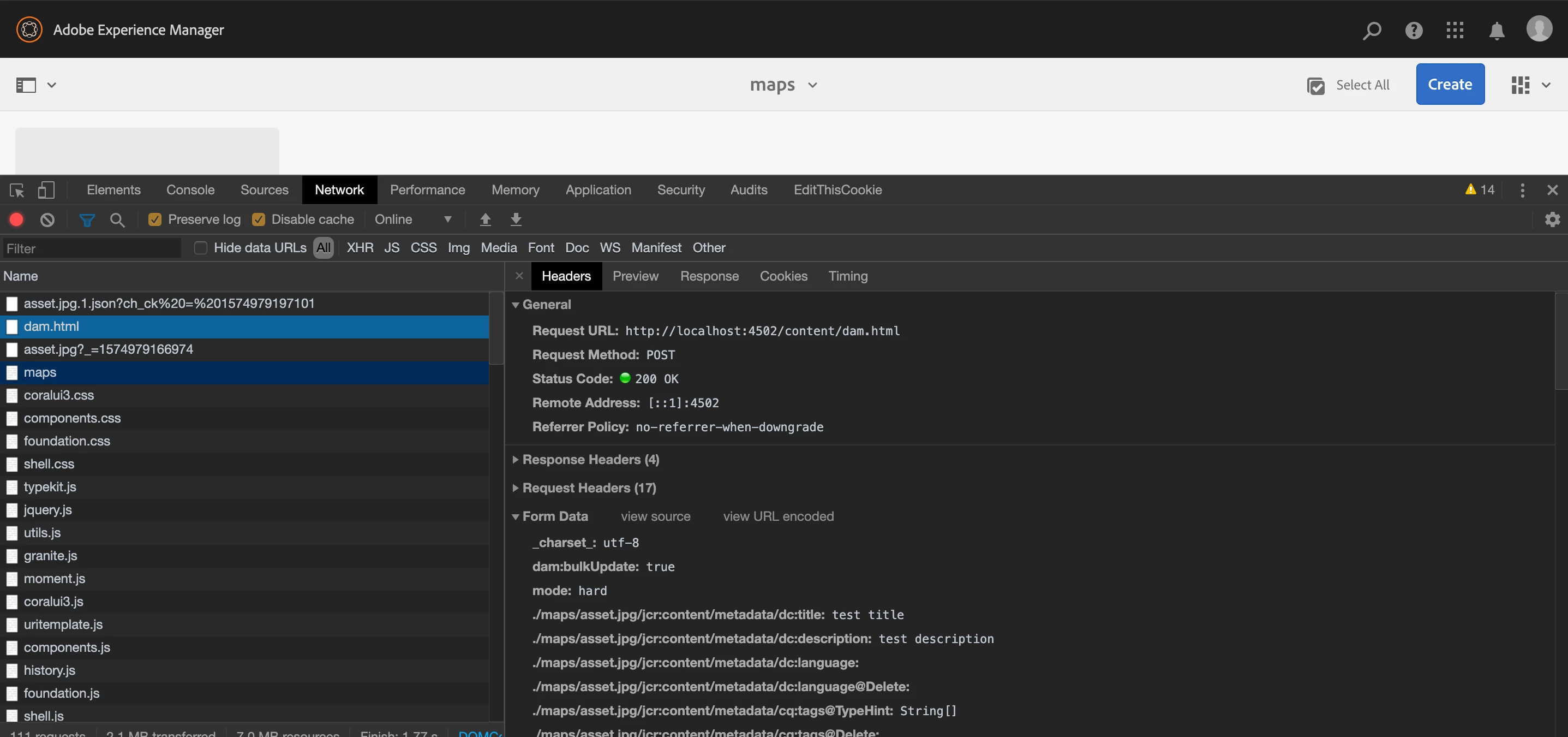Click the network Filter text field
1568x737 pixels.
point(91,248)
